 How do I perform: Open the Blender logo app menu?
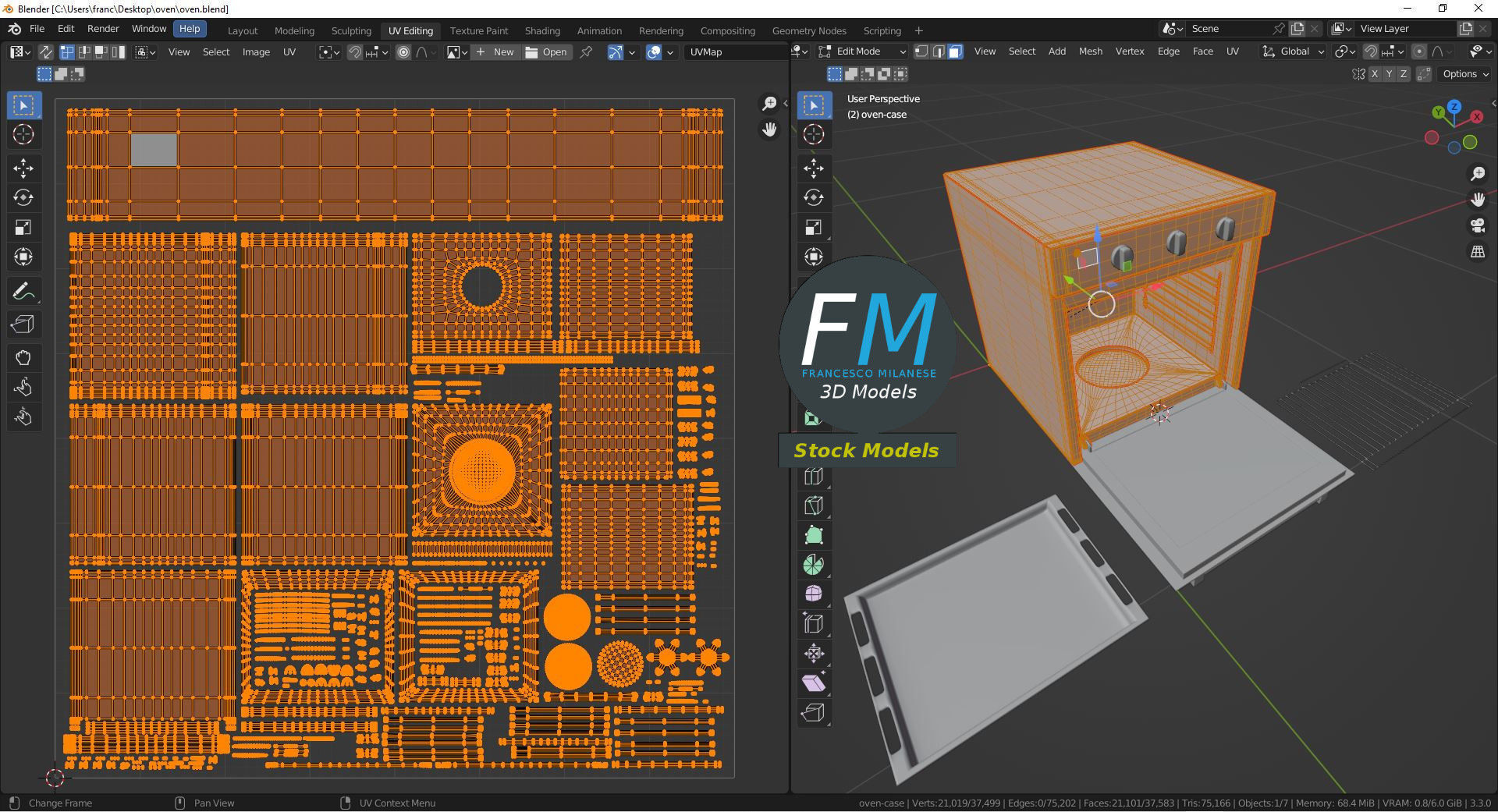(x=14, y=29)
